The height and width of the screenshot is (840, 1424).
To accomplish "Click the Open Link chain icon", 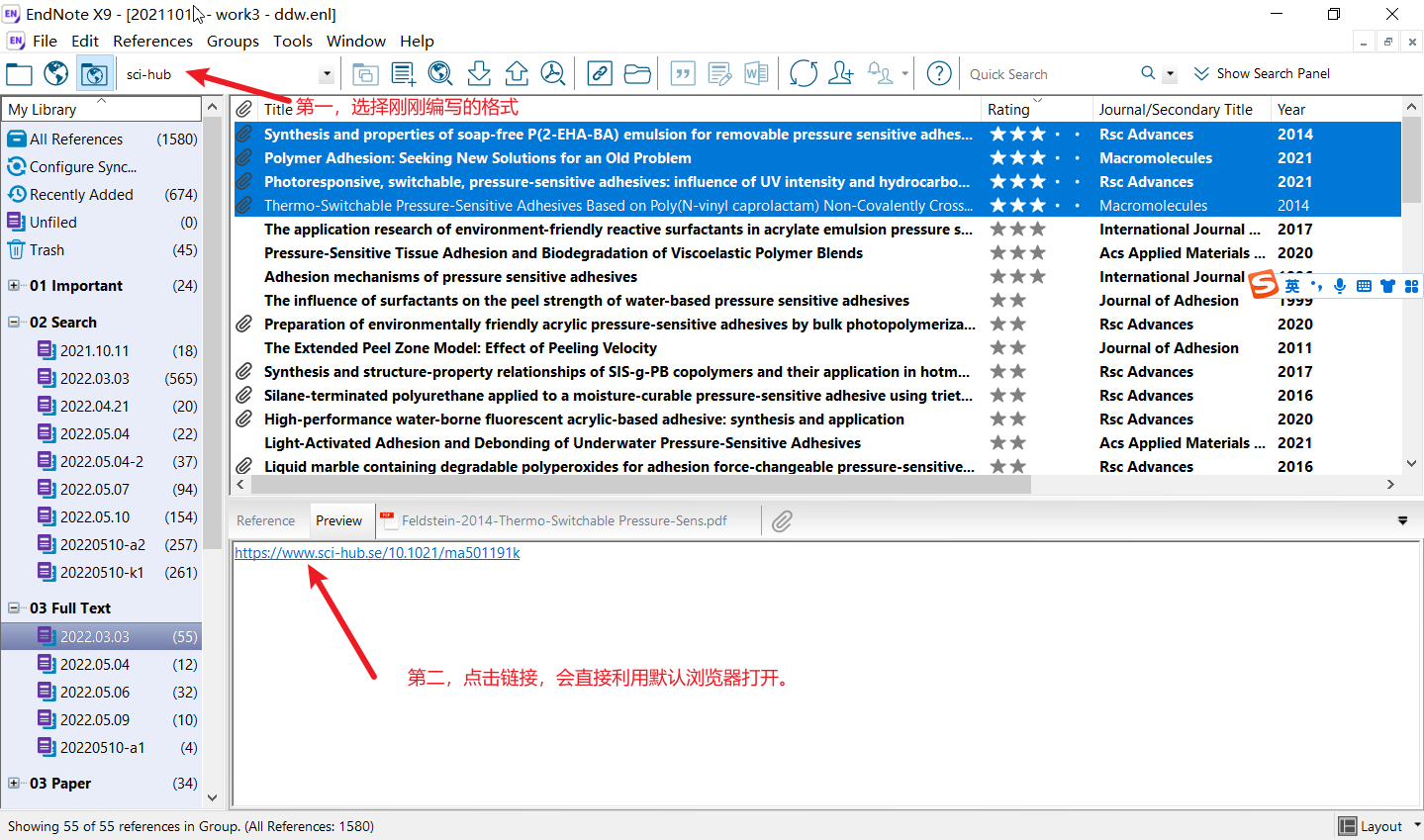I will (600, 74).
